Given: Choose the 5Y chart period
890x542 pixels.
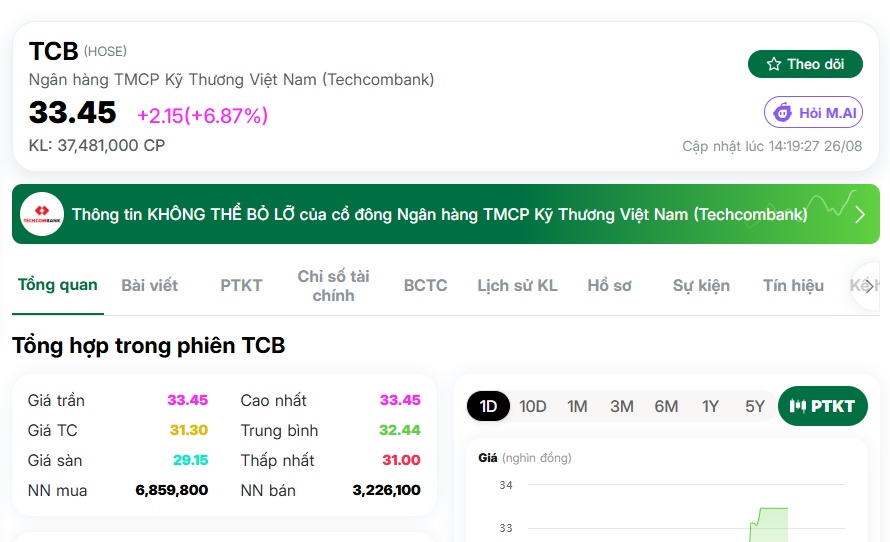Looking at the screenshot, I should click(754, 406).
